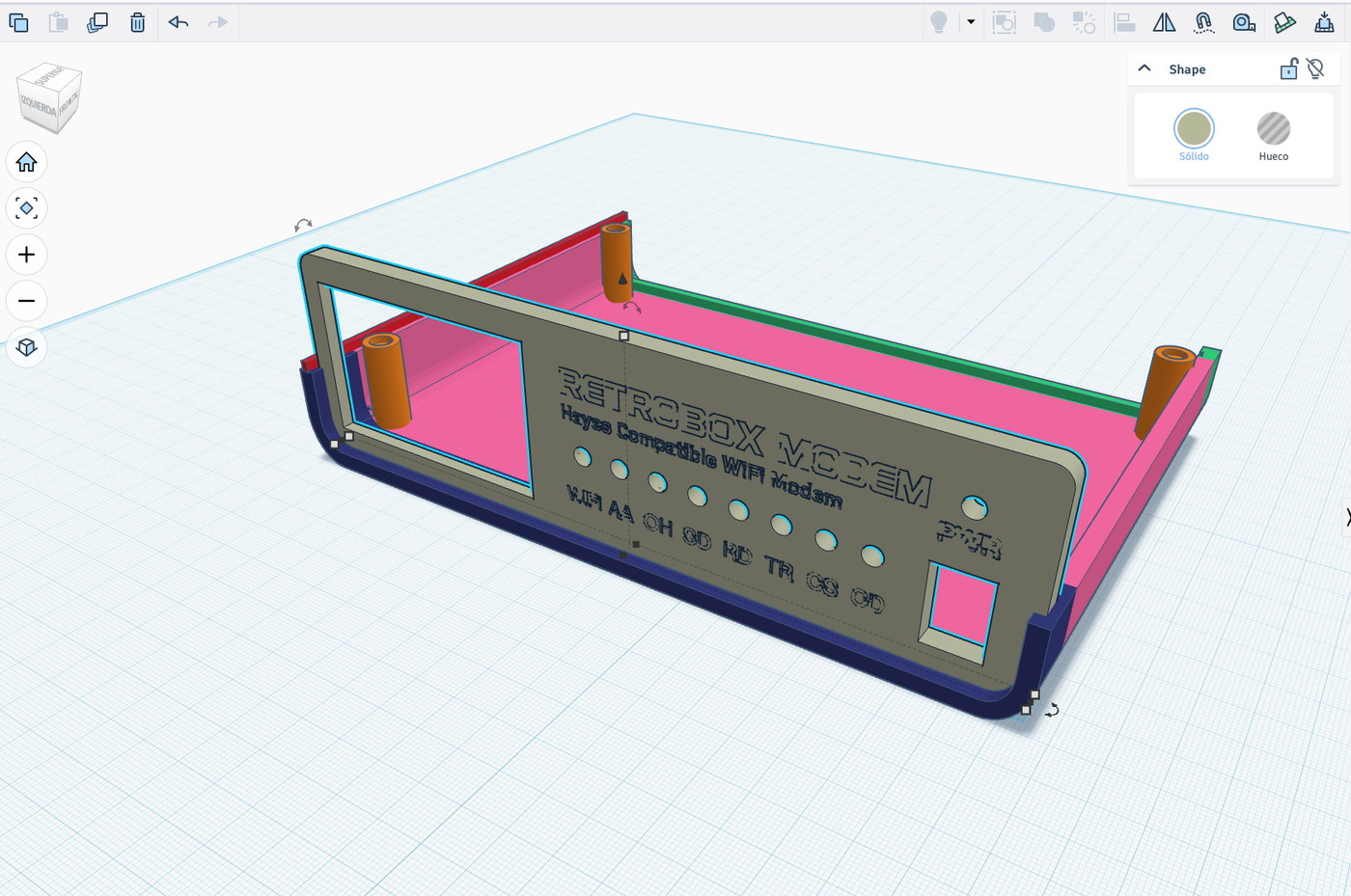Group the selected shapes
Screen dimensions: 1351x896
point(1043,22)
